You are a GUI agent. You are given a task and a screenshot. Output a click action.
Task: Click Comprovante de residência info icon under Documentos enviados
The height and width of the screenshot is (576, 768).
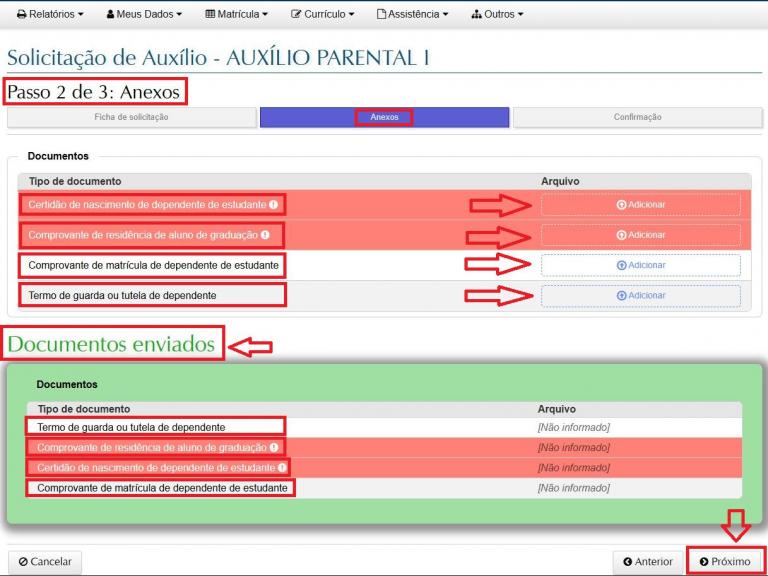tap(274, 447)
